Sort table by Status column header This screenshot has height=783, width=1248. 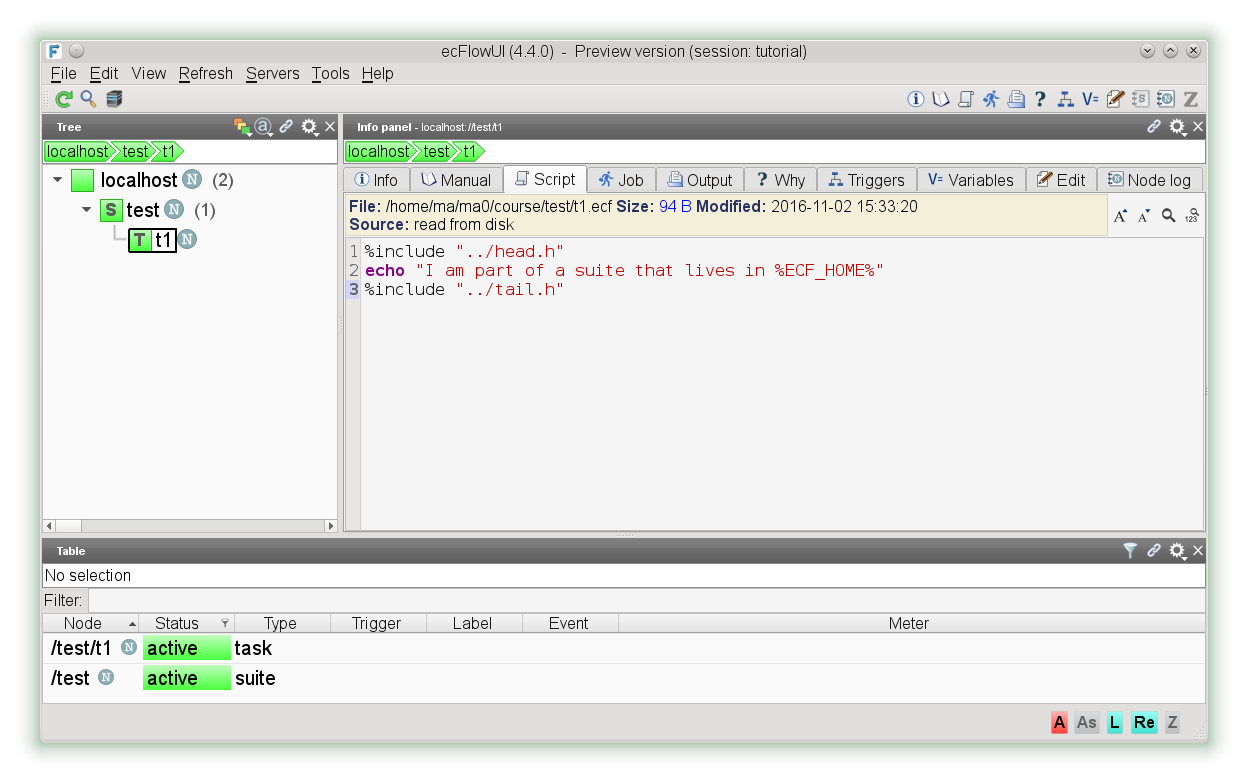[x=177, y=623]
